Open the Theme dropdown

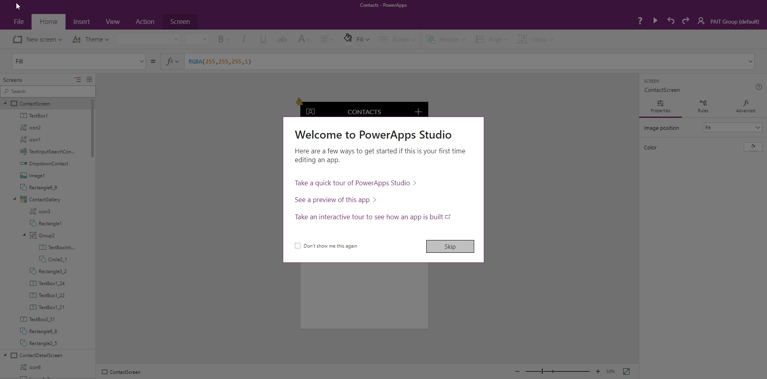(91, 40)
